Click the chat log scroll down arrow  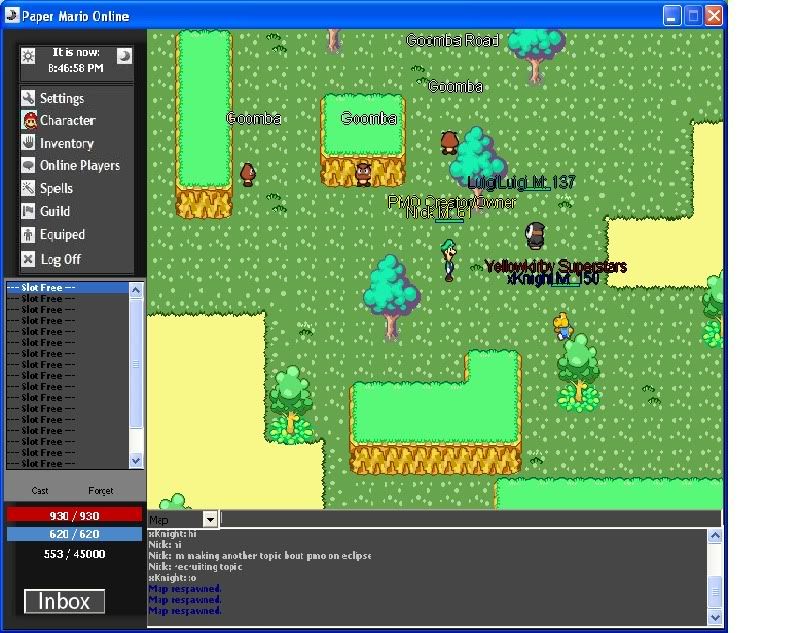pos(715,617)
